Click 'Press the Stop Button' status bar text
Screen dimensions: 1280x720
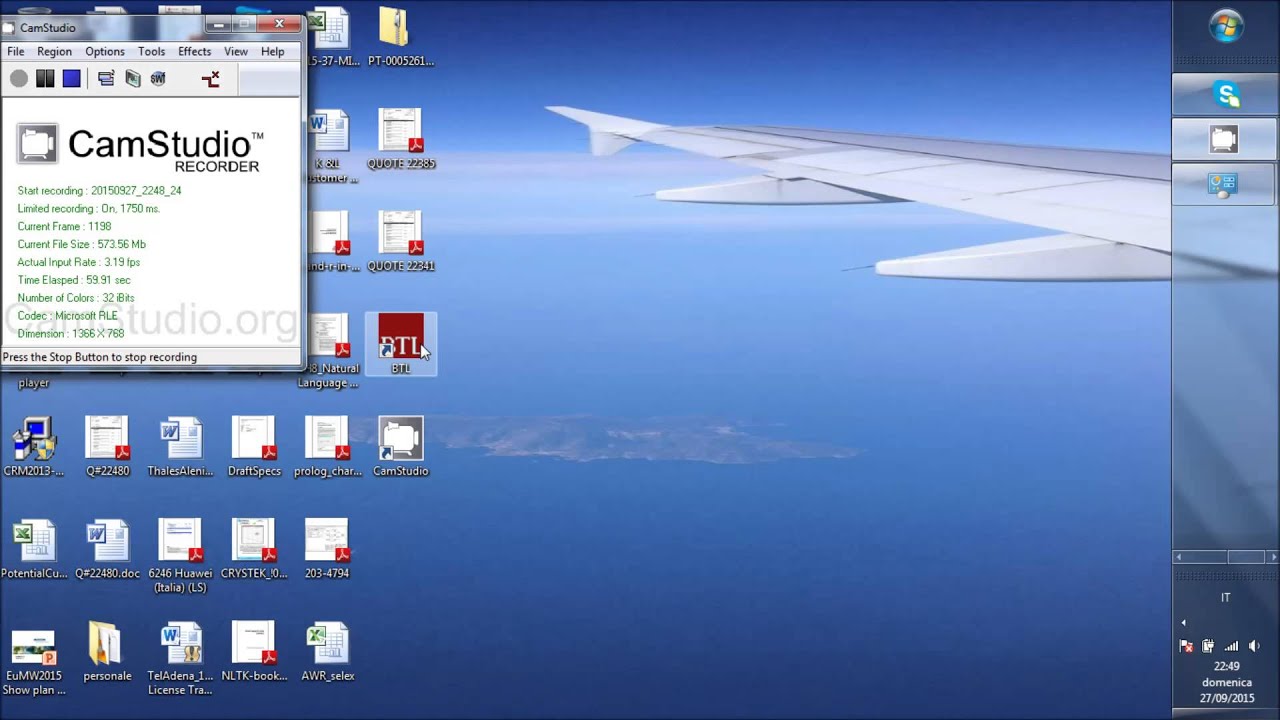(100, 357)
